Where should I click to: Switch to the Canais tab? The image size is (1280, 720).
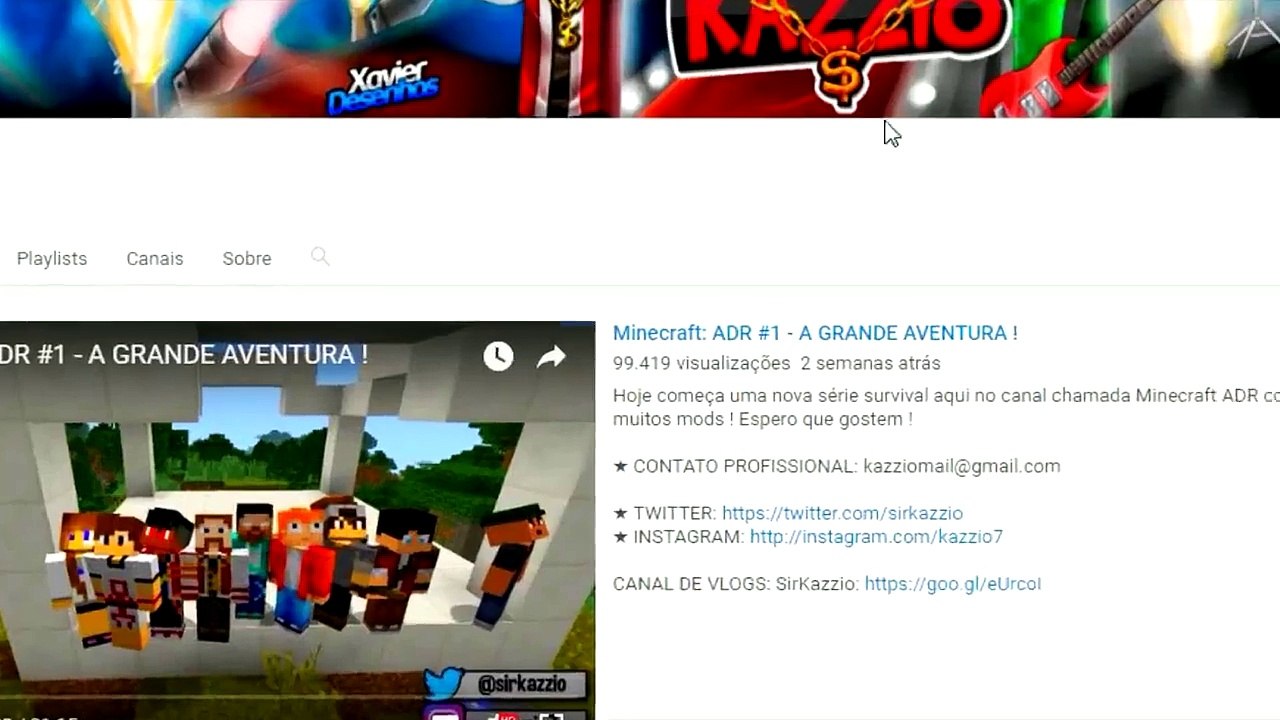tap(155, 258)
